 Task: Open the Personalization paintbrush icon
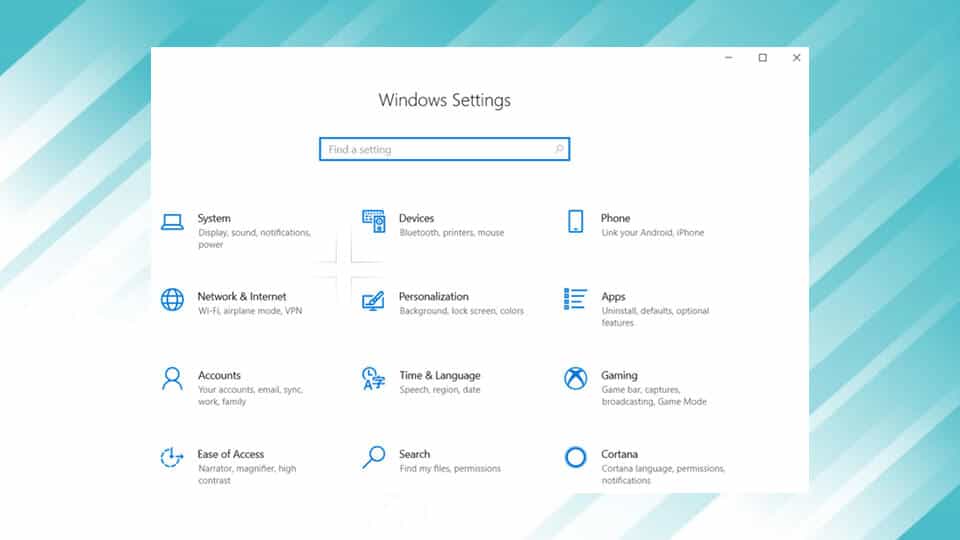point(373,301)
